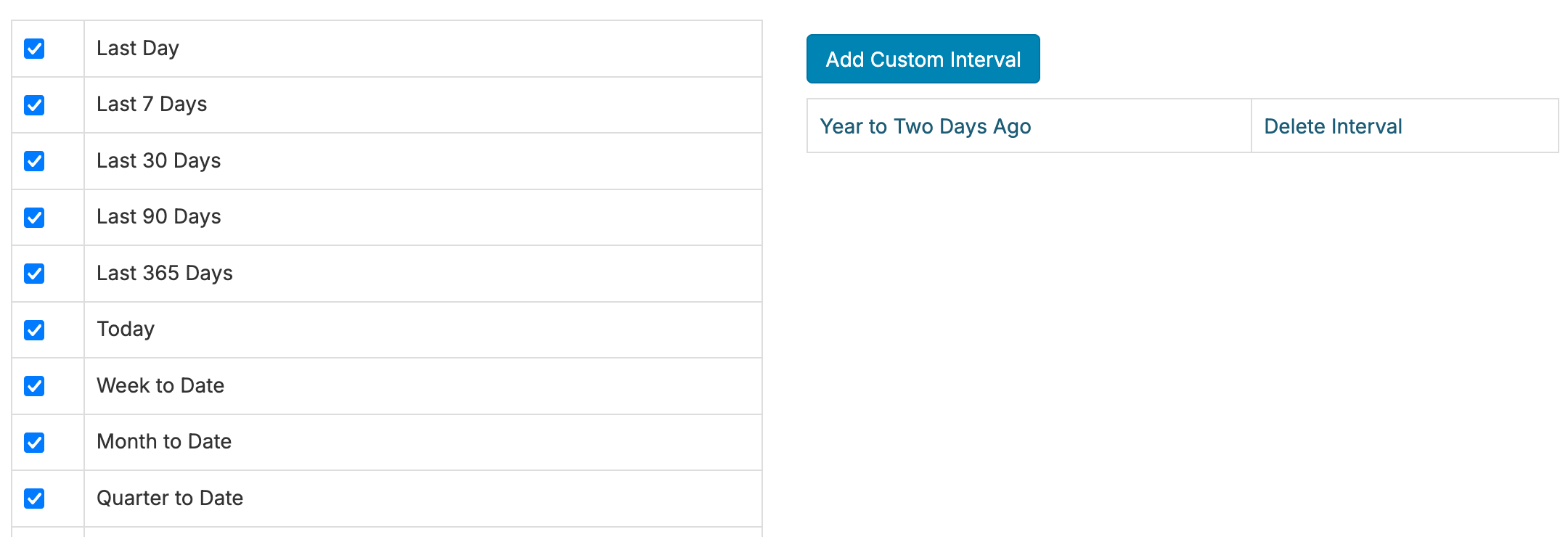Click the Month to Date label text

coord(164,441)
